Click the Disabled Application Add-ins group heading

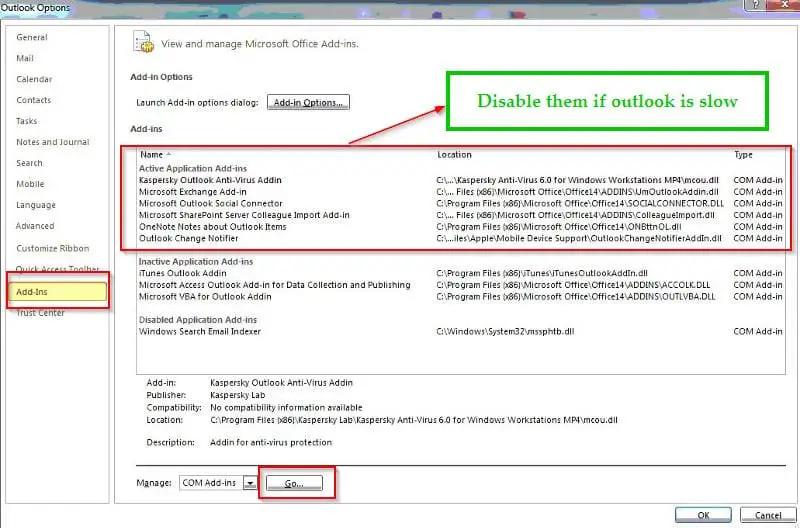click(x=198, y=320)
